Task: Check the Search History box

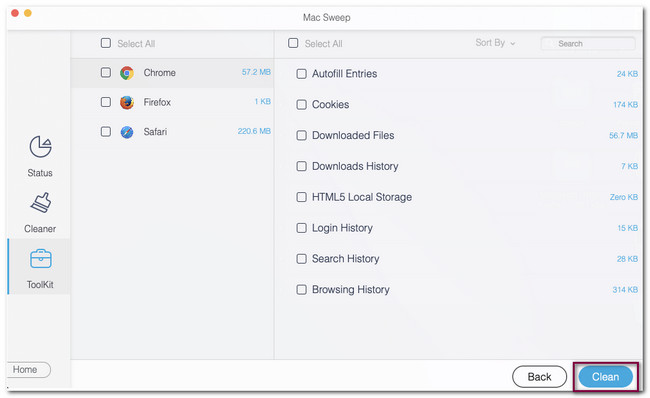Action: 301,259
